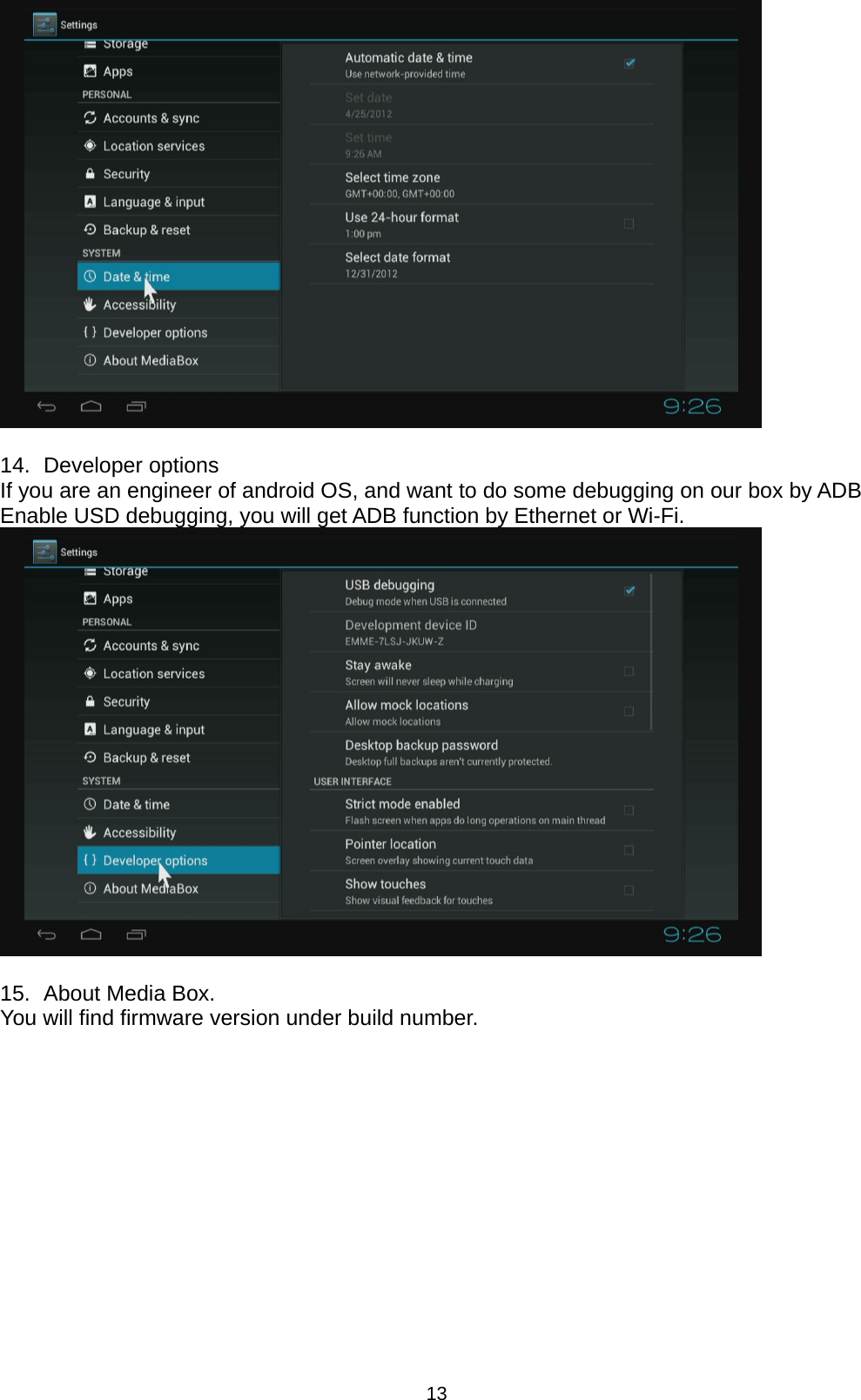Open Language & input text in bottom list
This screenshot has height=1400, width=861.
(x=154, y=730)
